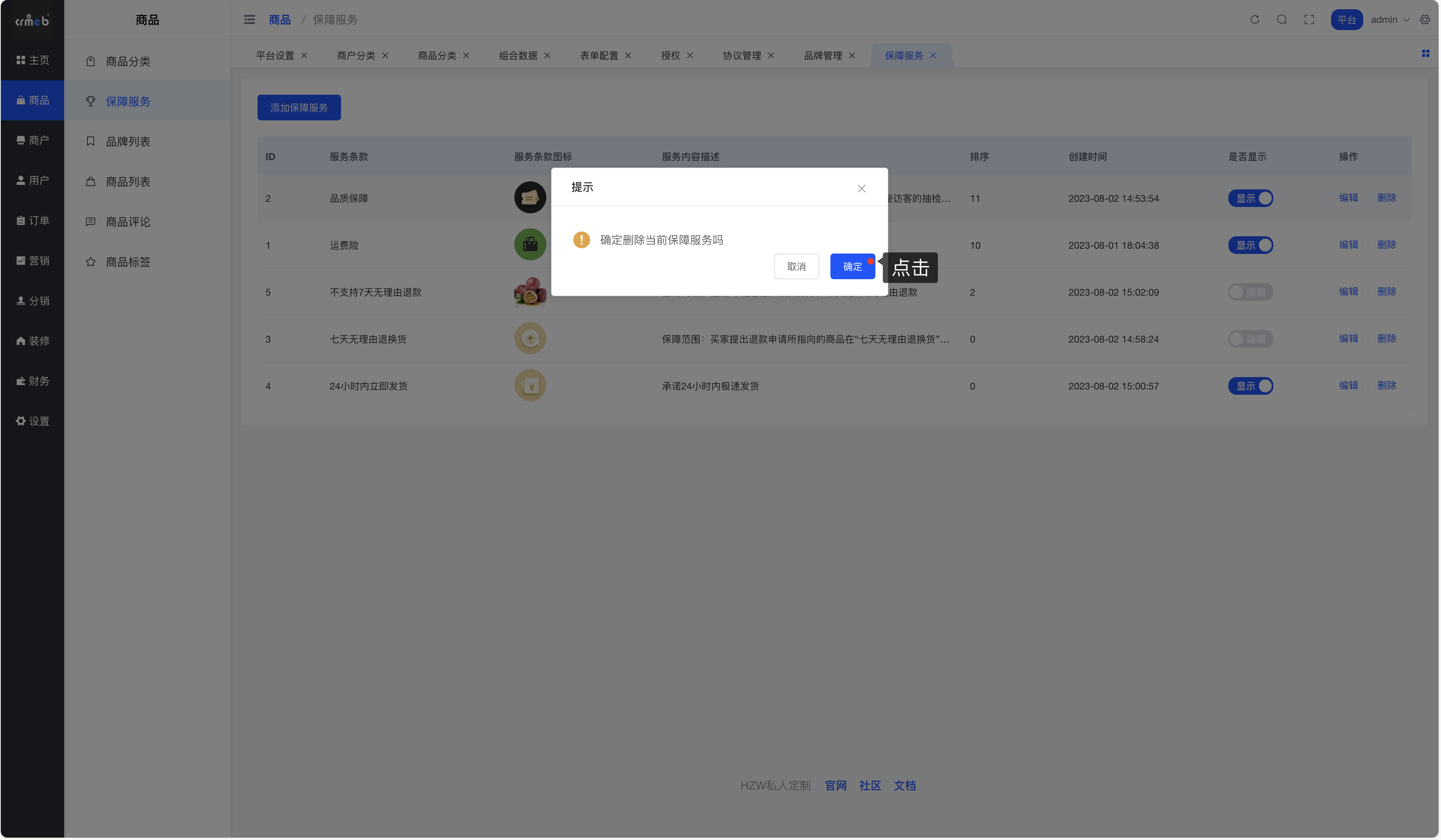Click 确定 to confirm deletion
The image size is (1441, 840).
point(852,266)
